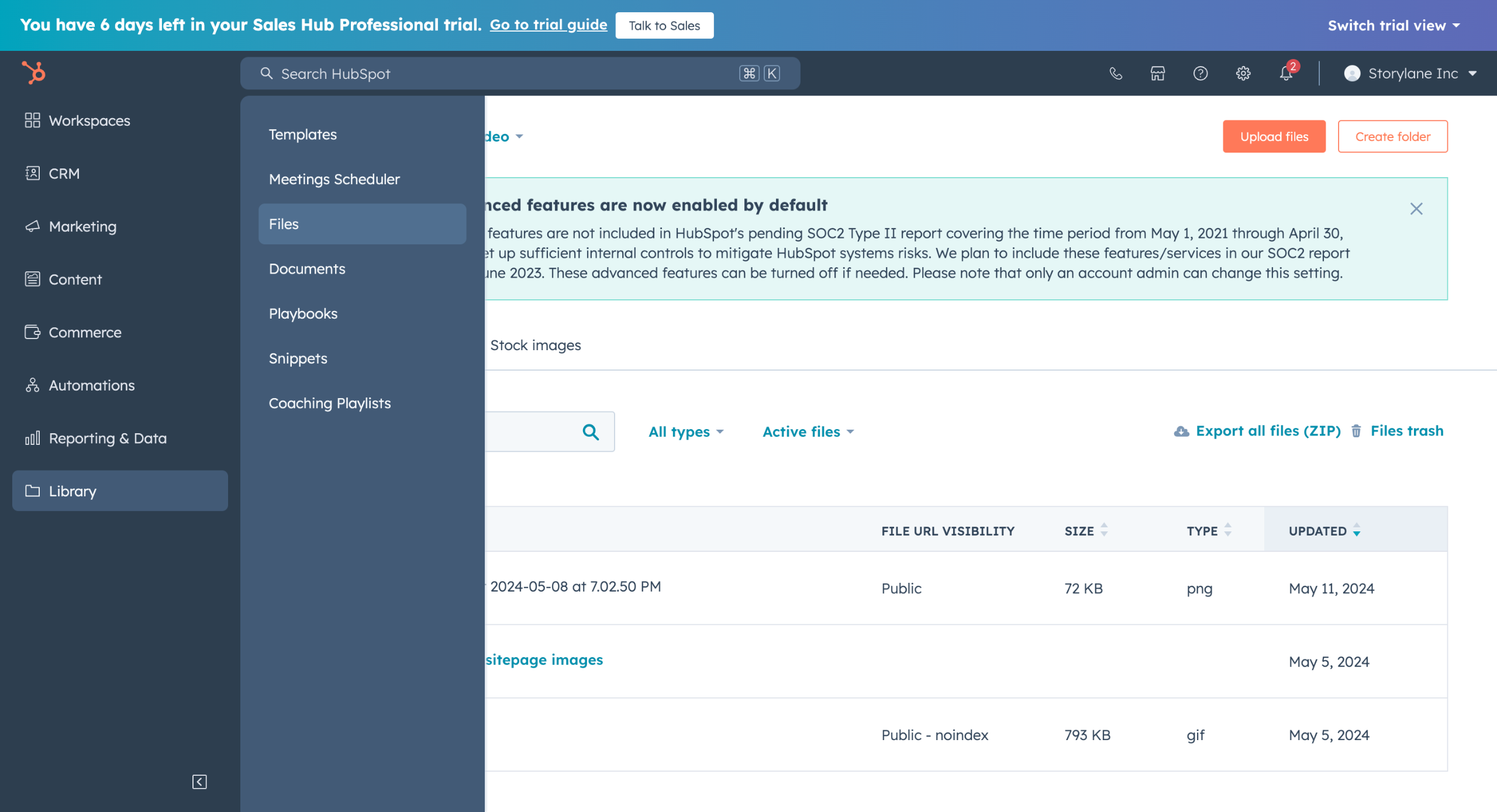Screen dimensions: 1497x812
Task: Open the Automations sidebar menu
Action: coord(120,385)
